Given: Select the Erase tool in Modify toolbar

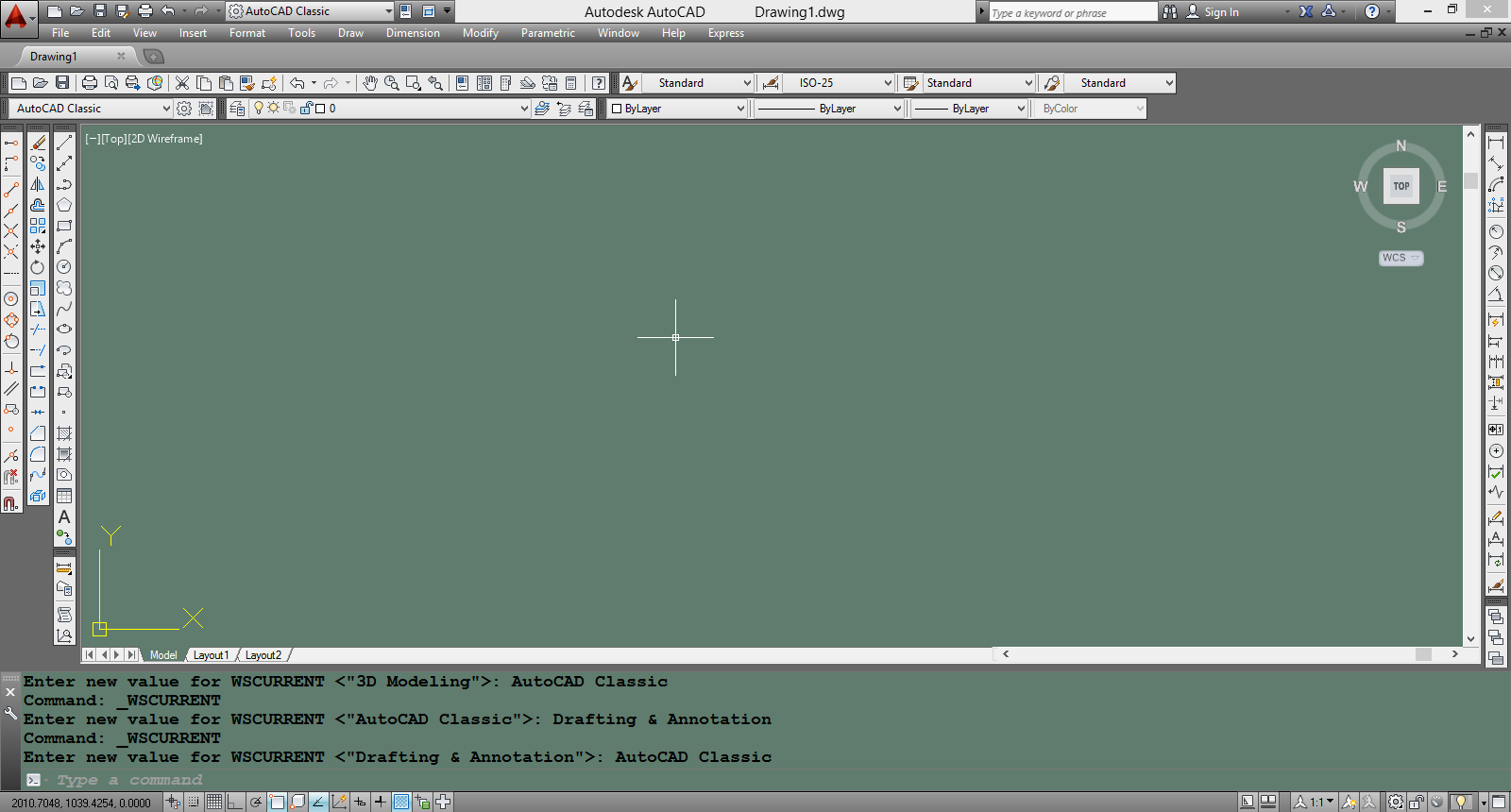Looking at the screenshot, I should [x=38, y=143].
